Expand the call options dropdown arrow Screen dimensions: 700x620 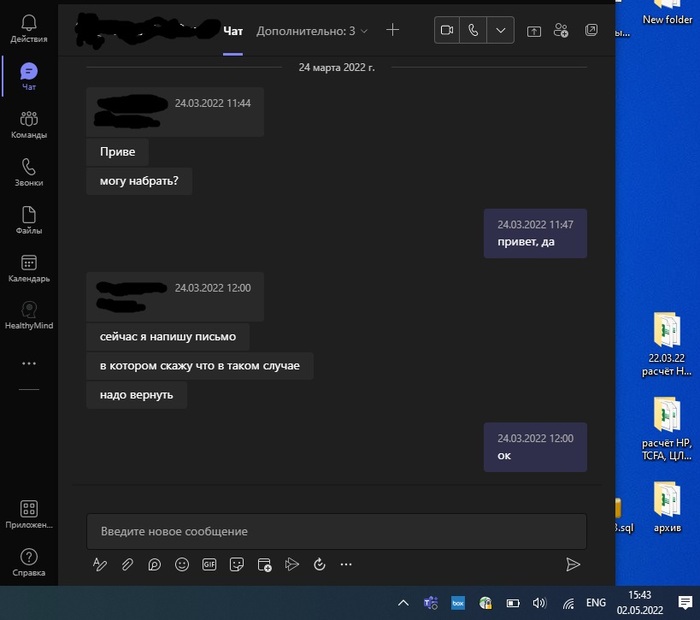coord(500,30)
